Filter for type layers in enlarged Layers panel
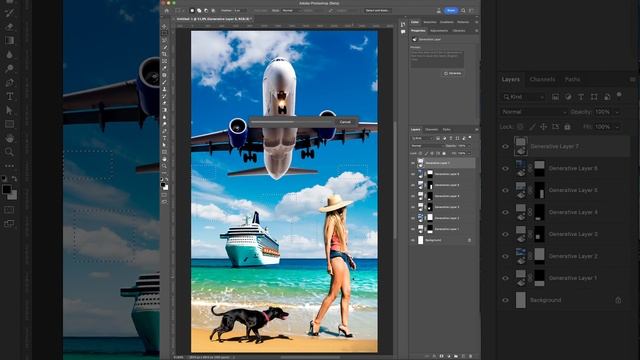The height and width of the screenshot is (360, 640). point(581,97)
